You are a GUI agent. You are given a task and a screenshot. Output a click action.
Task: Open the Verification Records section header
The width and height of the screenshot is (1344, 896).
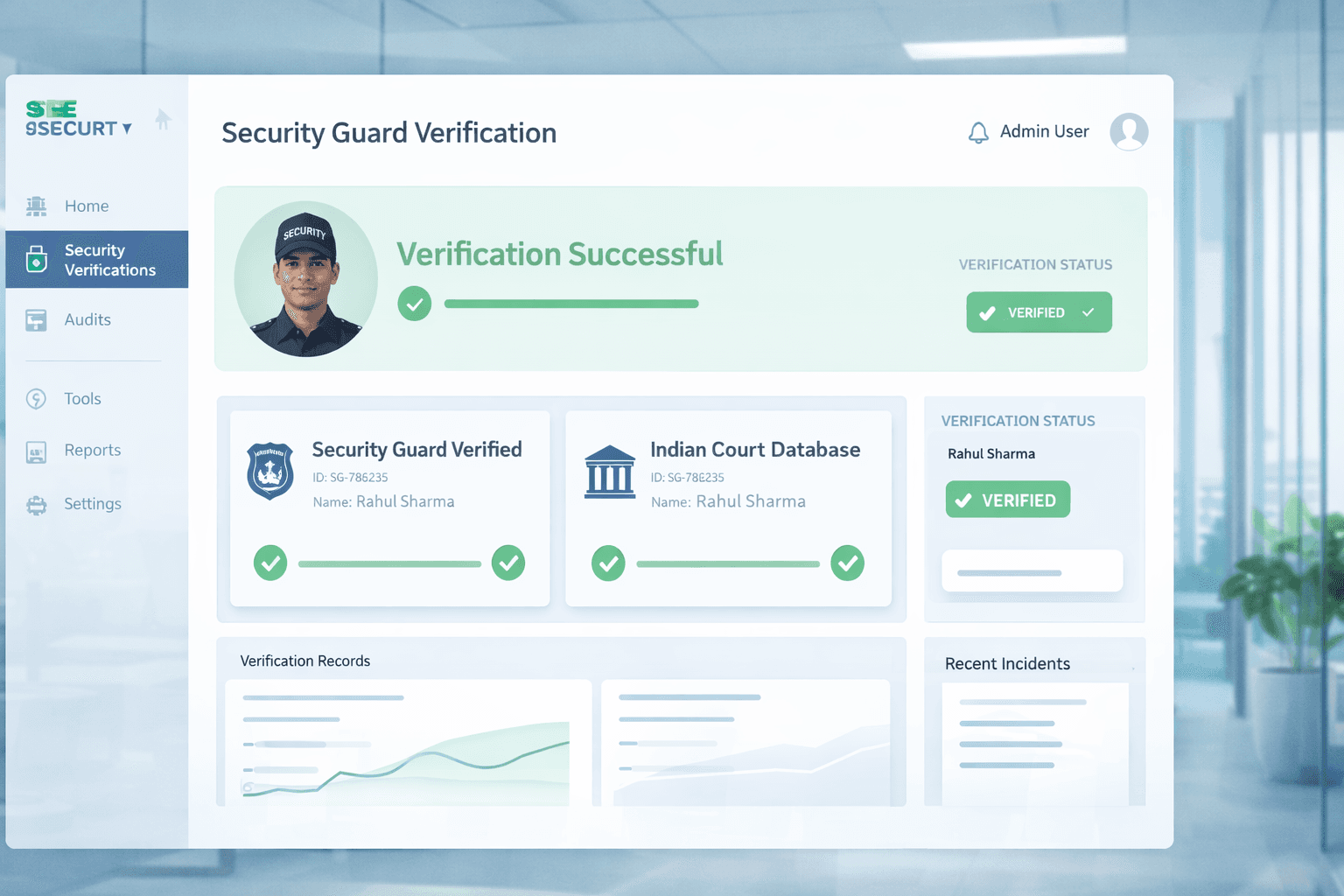point(304,661)
